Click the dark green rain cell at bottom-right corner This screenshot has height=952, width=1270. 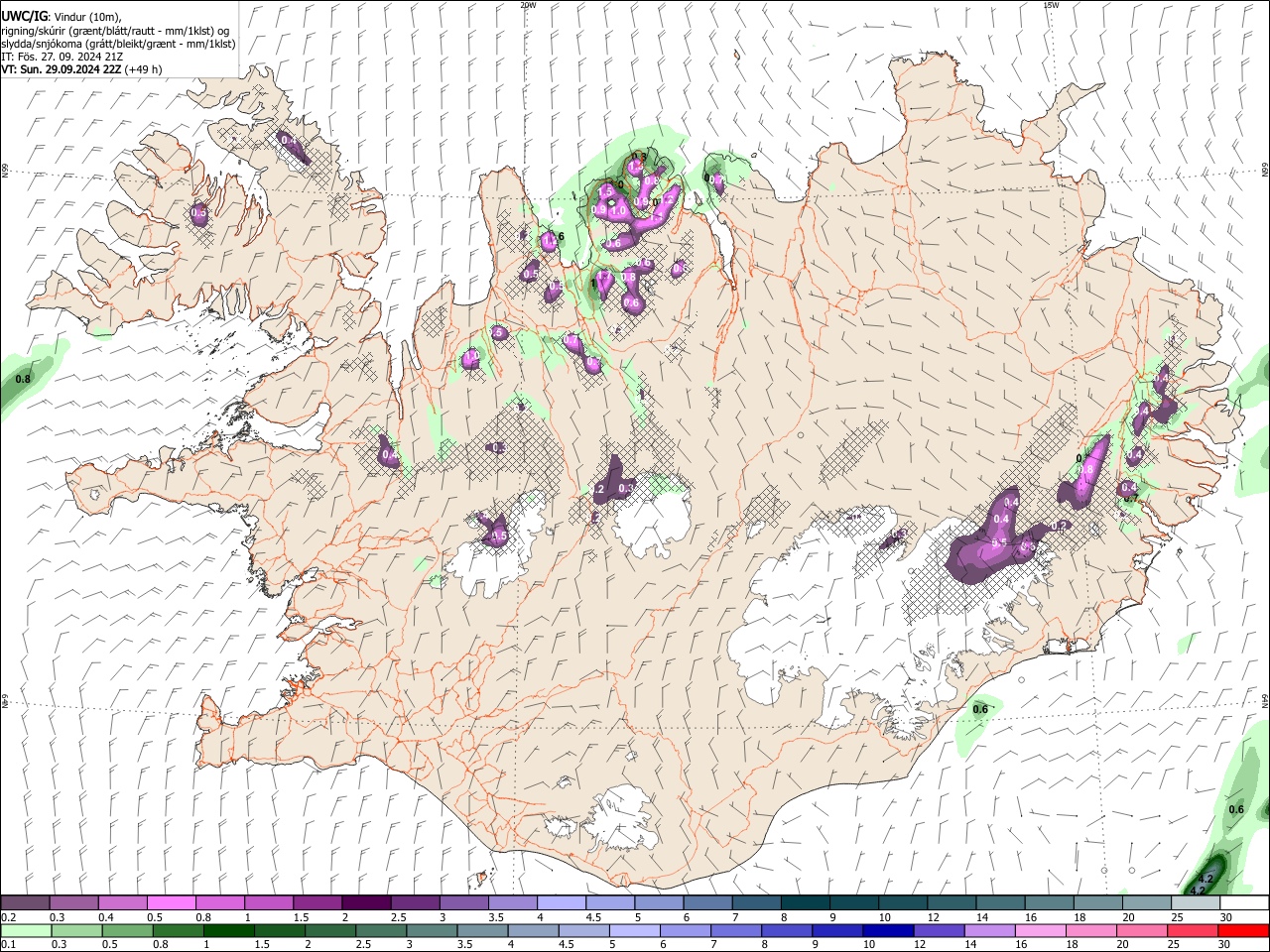(1206, 876)
